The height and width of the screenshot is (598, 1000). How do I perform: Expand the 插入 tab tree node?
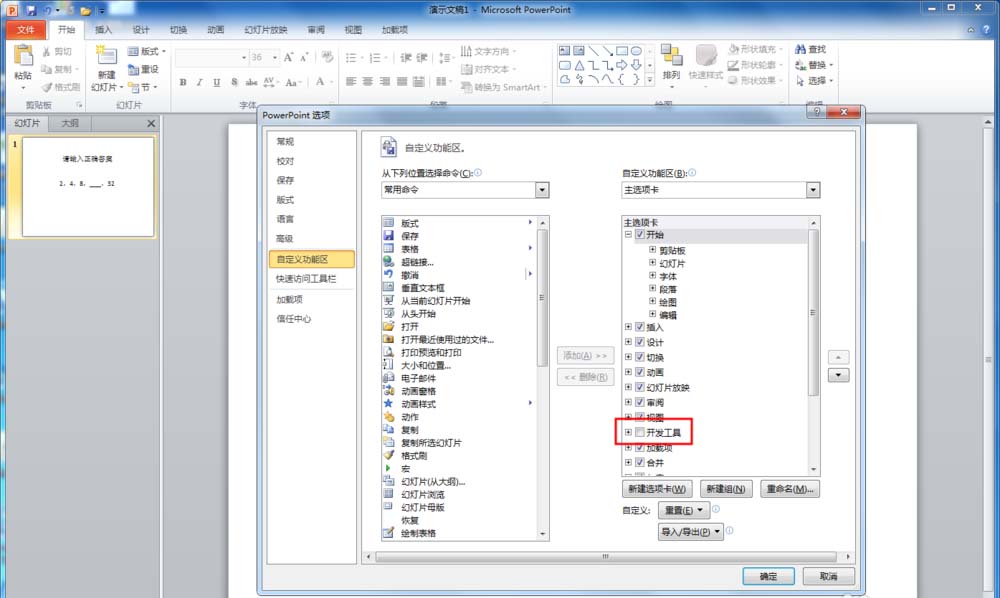point(628,327)
